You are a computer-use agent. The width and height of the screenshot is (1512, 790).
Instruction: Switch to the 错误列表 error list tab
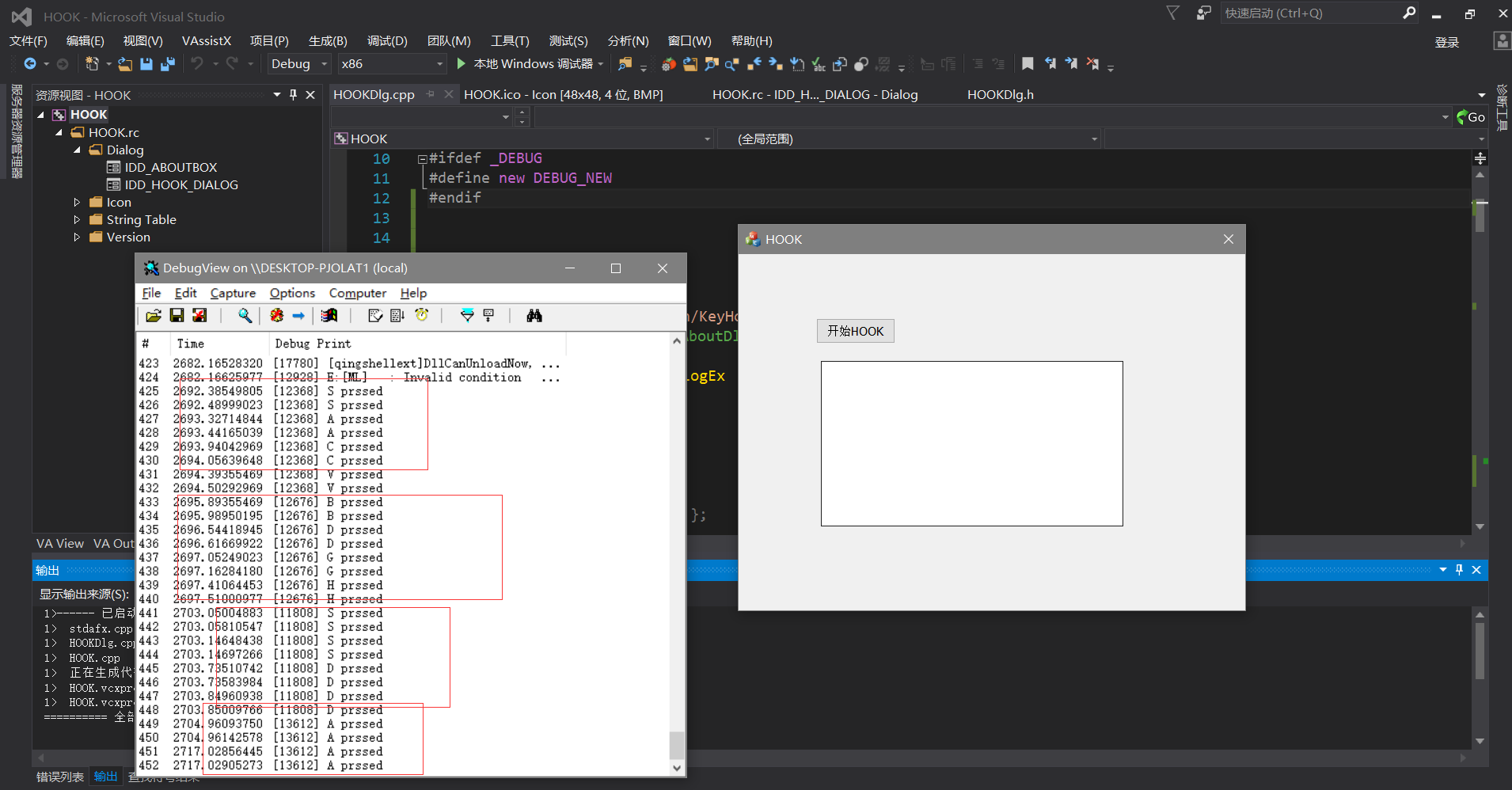pyautogui.click(x=60, y=777)
